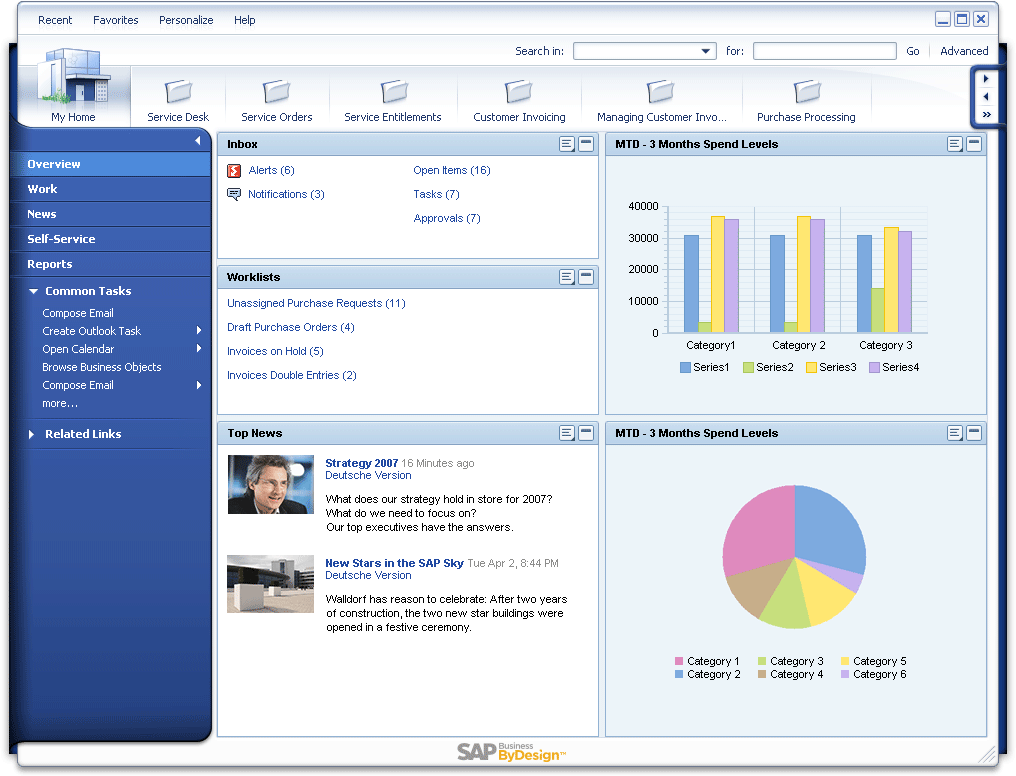Select Self-Service in the navigation

[110, 239]
